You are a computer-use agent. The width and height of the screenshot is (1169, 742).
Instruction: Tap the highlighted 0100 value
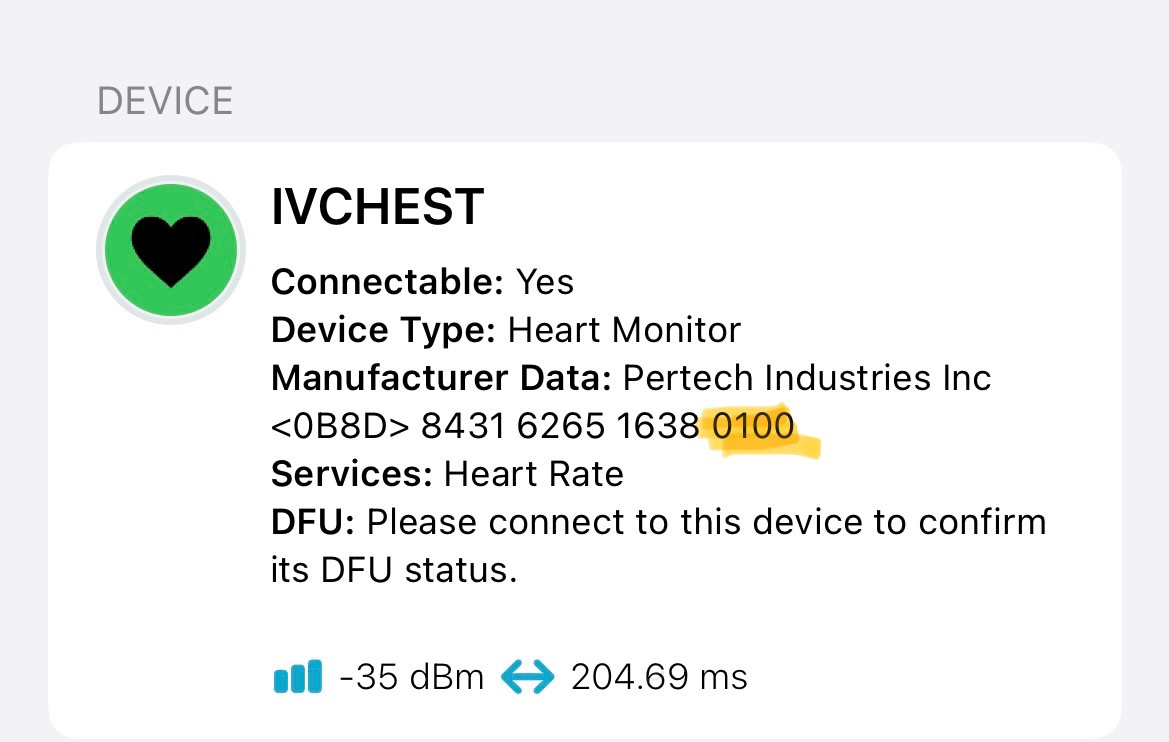tap(753, 426)
